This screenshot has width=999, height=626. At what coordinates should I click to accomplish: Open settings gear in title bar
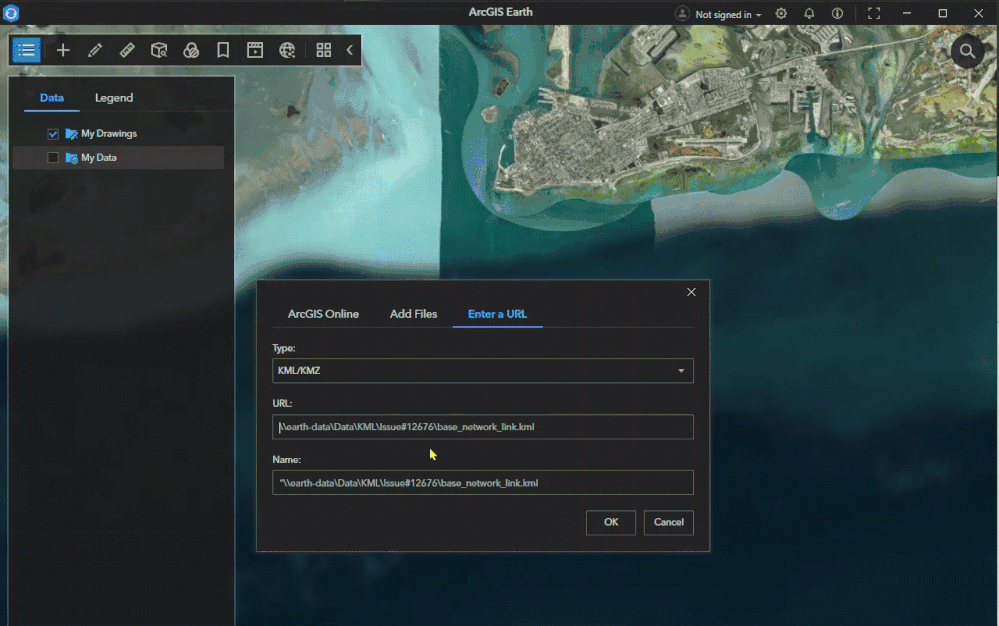point(781,13)
